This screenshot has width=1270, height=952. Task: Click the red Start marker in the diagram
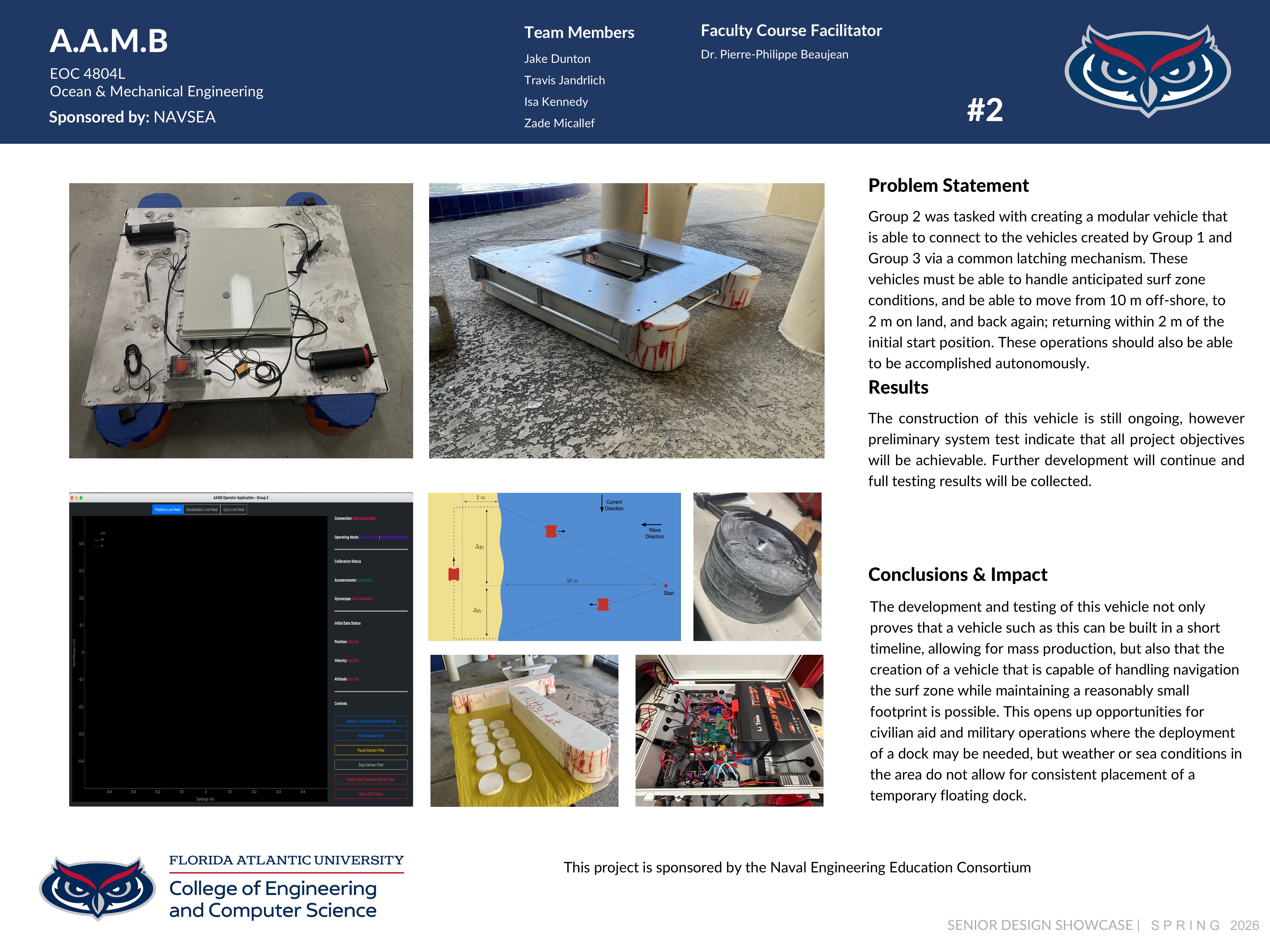pyautogui.click(x=665, y=586)
